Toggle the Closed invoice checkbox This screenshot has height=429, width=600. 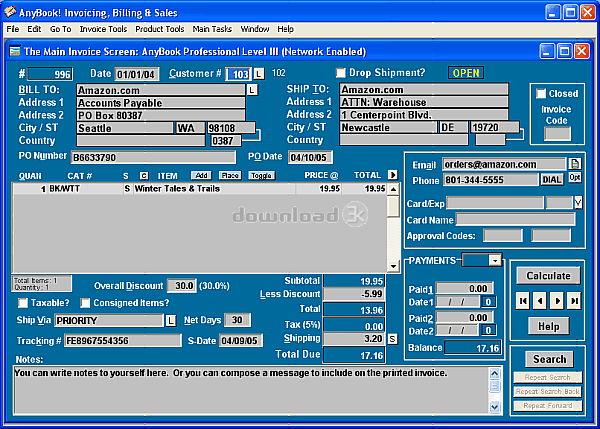click(x=541, y=94)
